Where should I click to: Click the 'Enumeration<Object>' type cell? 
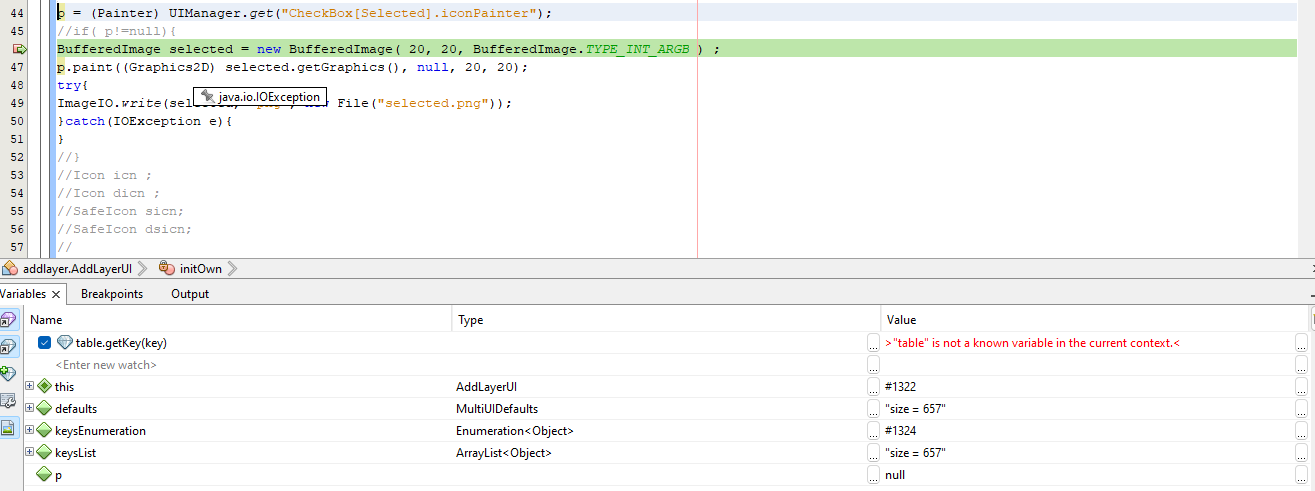pyautogui.click(x=515, y=431)
